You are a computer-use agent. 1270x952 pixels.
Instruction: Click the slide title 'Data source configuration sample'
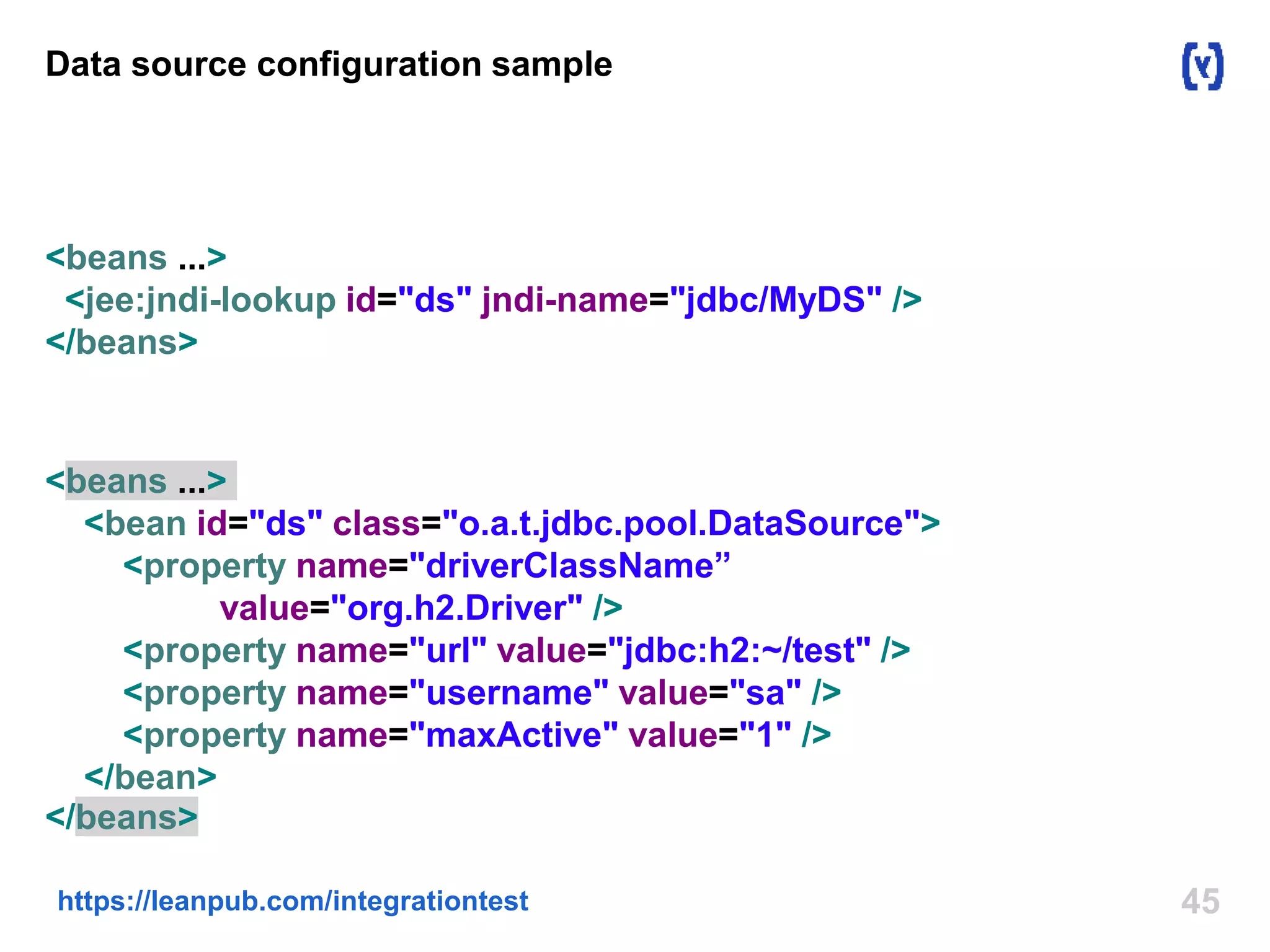(x=329, y=64)
